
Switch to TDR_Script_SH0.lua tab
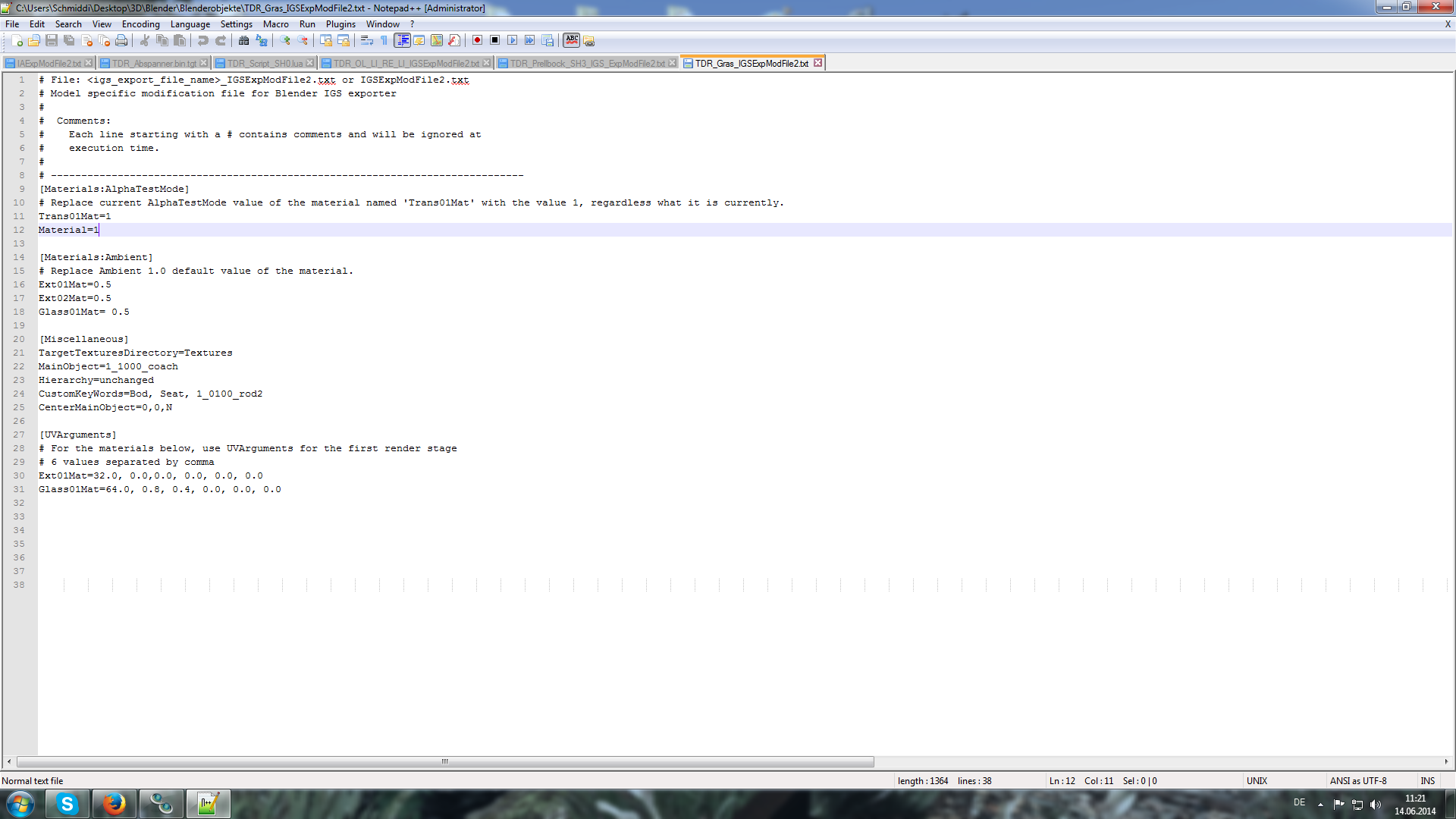pos(265,64)
